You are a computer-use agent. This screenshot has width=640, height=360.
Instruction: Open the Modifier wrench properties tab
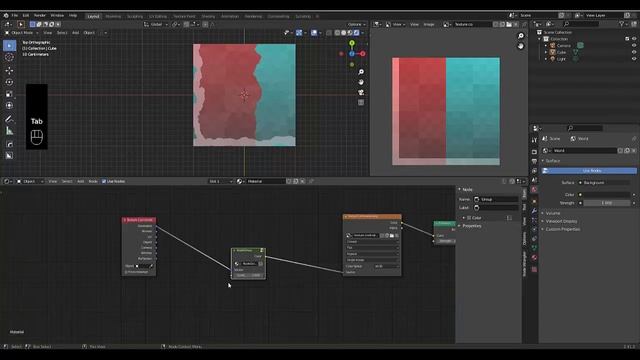(534, 211)
